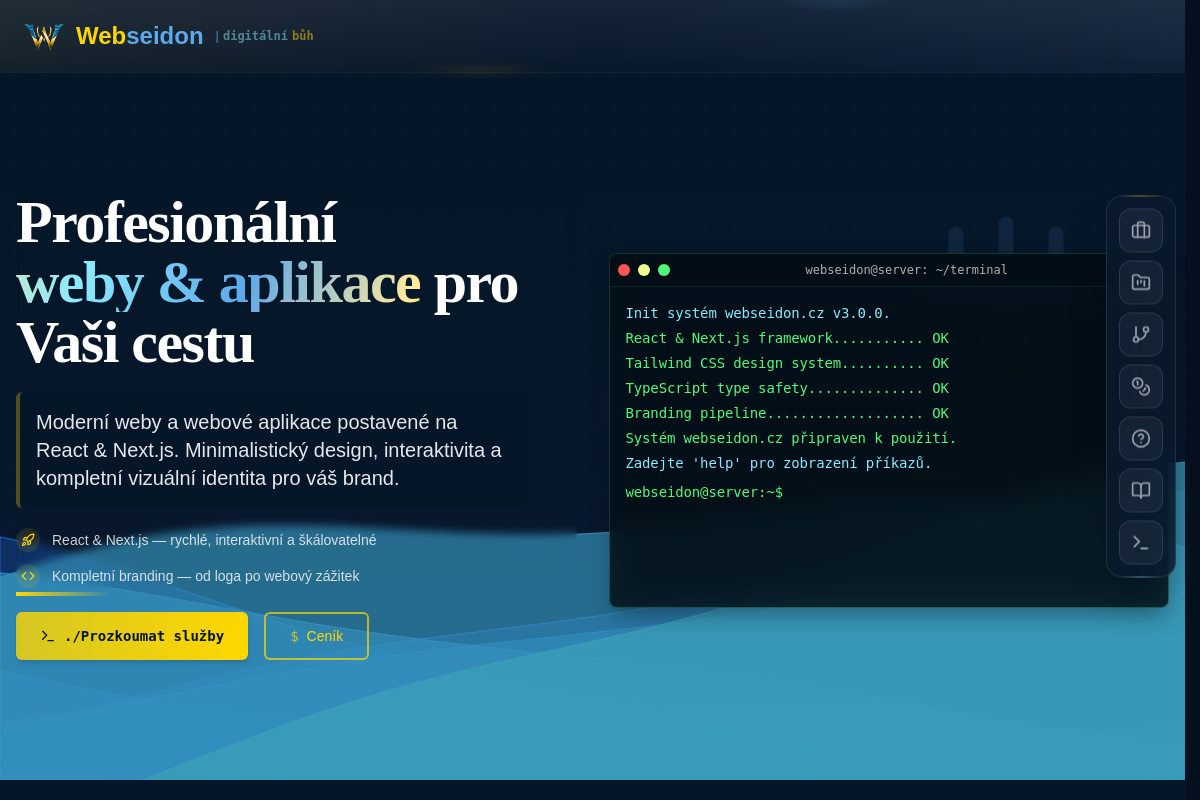Image resolution: width=1200 pixels, height=800 pixels.
Task: Click 'Kompletní branding — od loga' feature text
Action: click(x=205, y=576)
